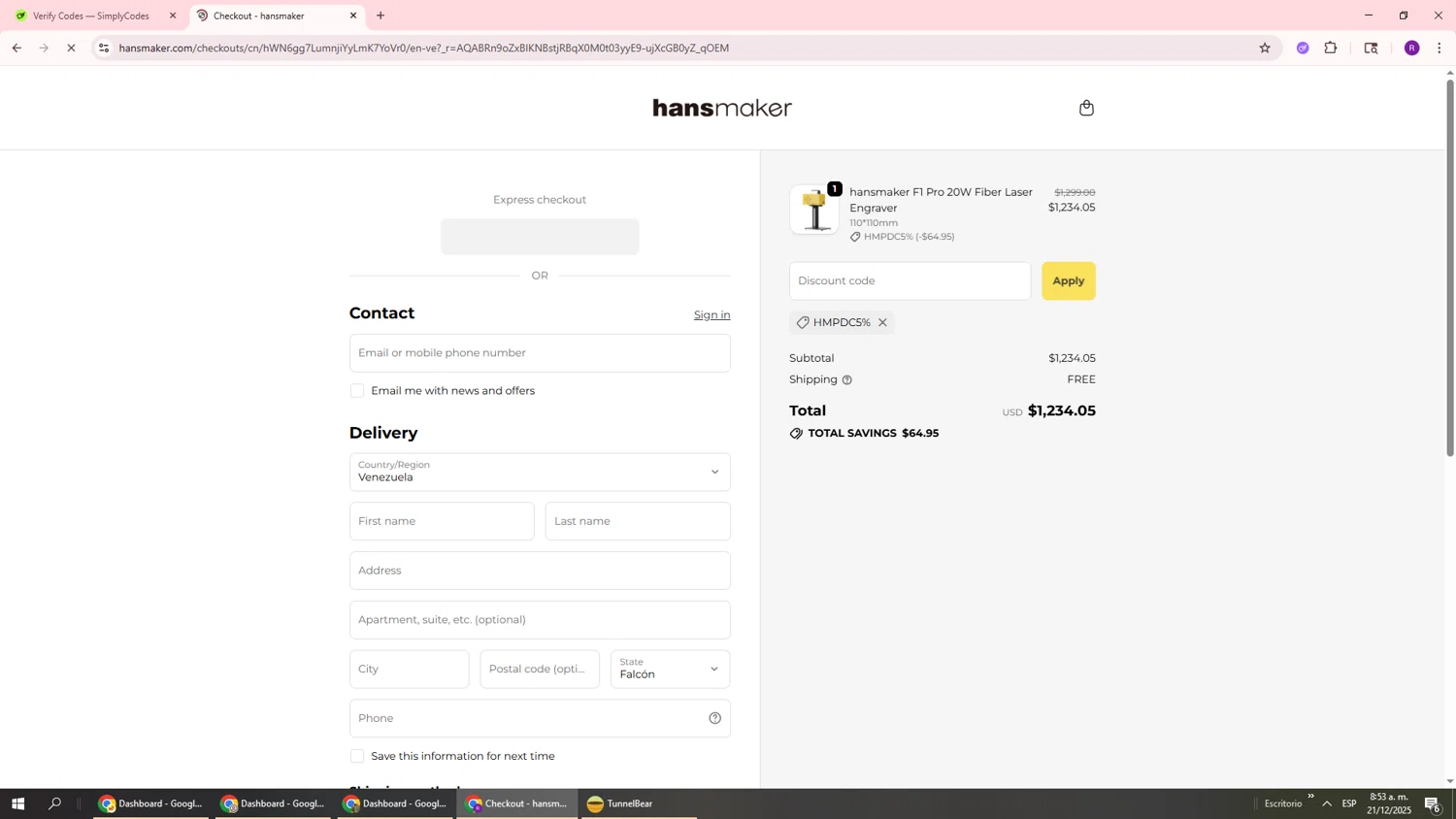This screenshot has height=819, width=1456.
Task: Focus the Address field
Action: [x=540, y=571]
